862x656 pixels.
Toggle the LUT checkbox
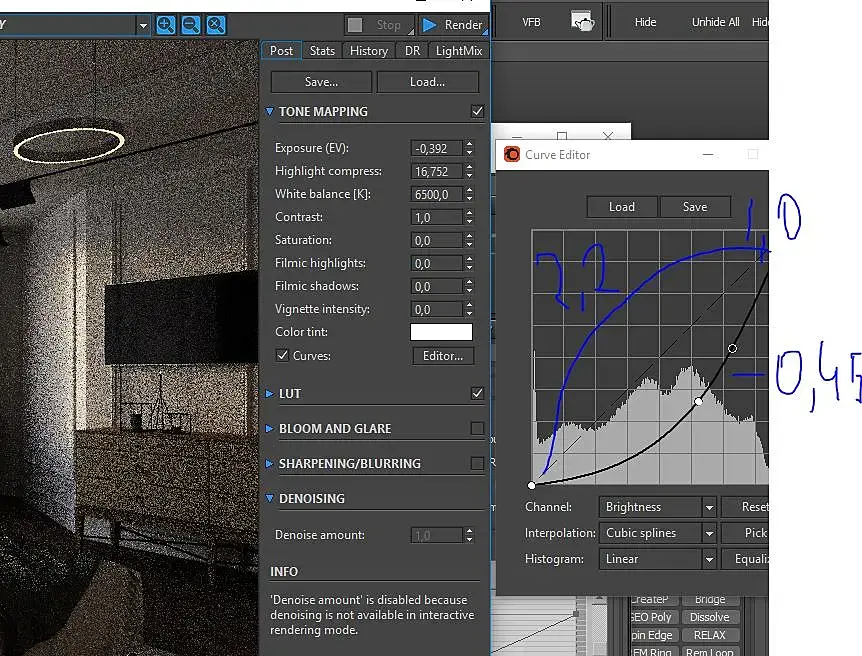477,394
